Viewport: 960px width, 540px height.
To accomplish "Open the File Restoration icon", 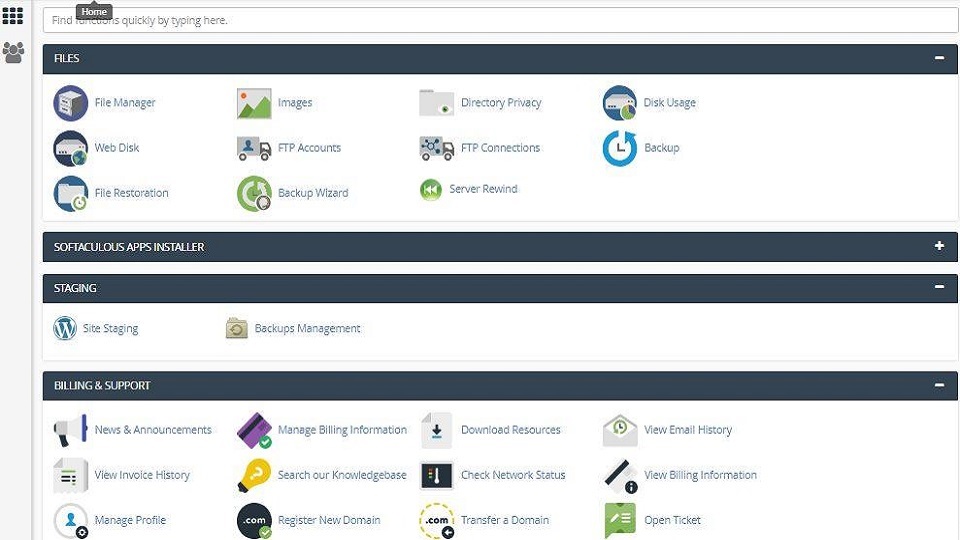I will [70, 193].
